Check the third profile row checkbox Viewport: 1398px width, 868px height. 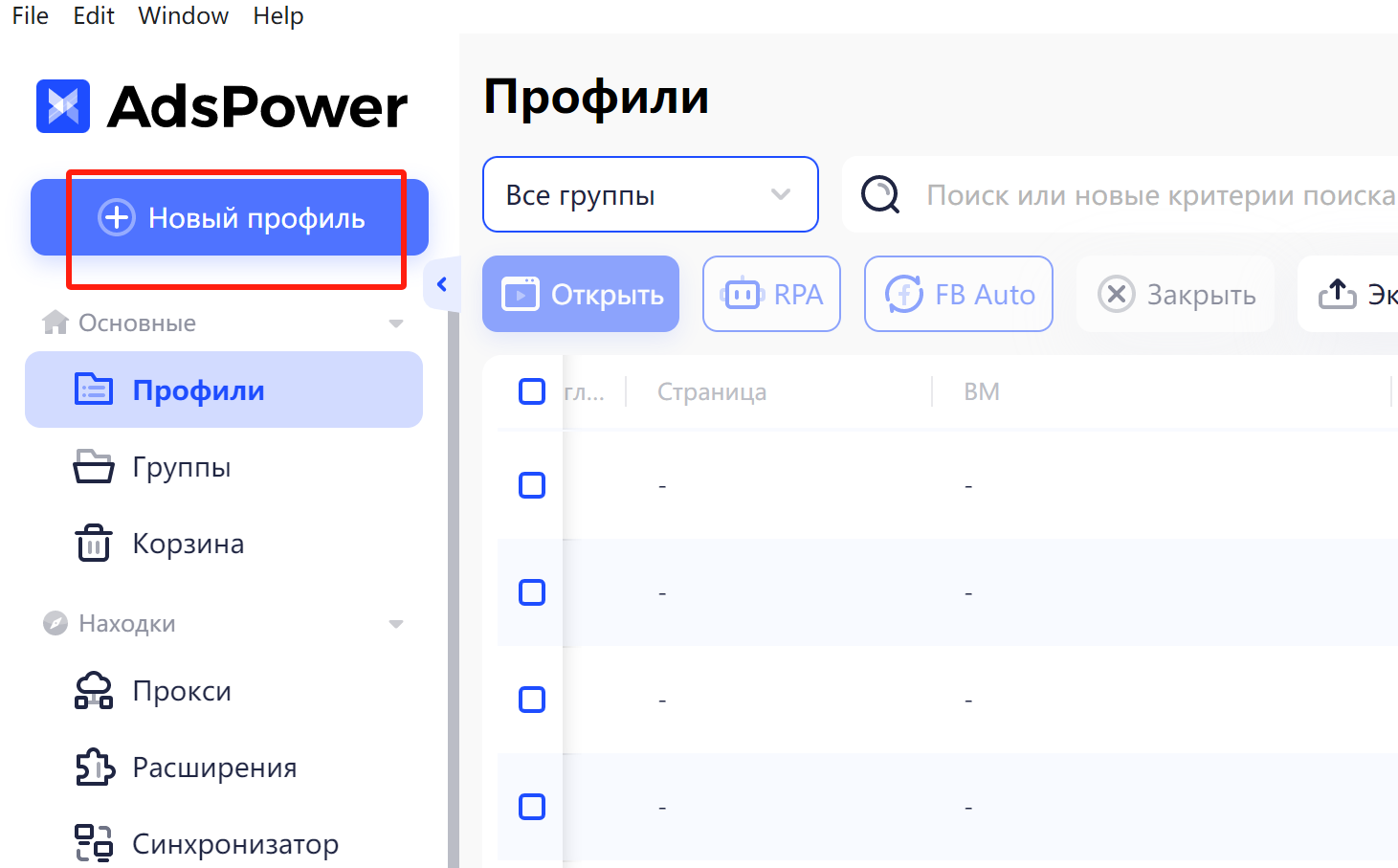tap(532, 700)
